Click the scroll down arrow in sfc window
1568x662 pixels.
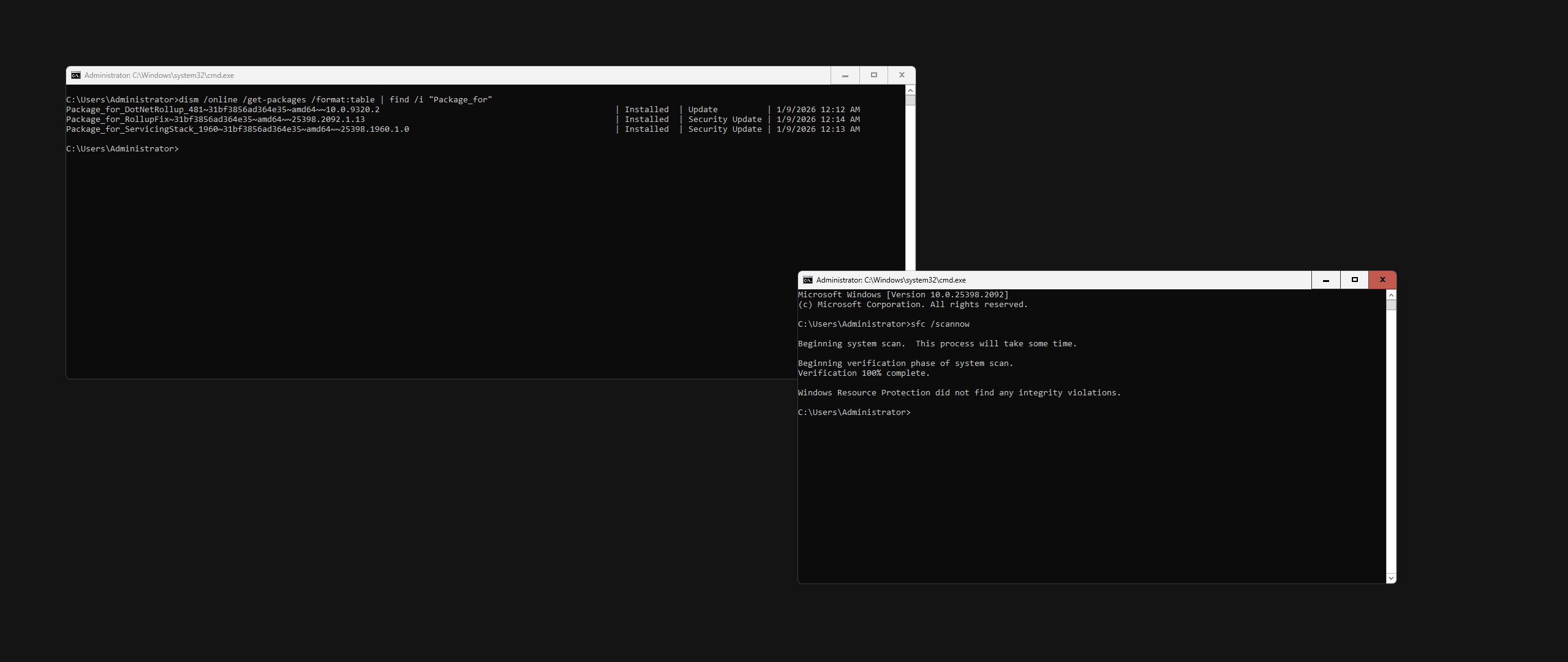1391,578
